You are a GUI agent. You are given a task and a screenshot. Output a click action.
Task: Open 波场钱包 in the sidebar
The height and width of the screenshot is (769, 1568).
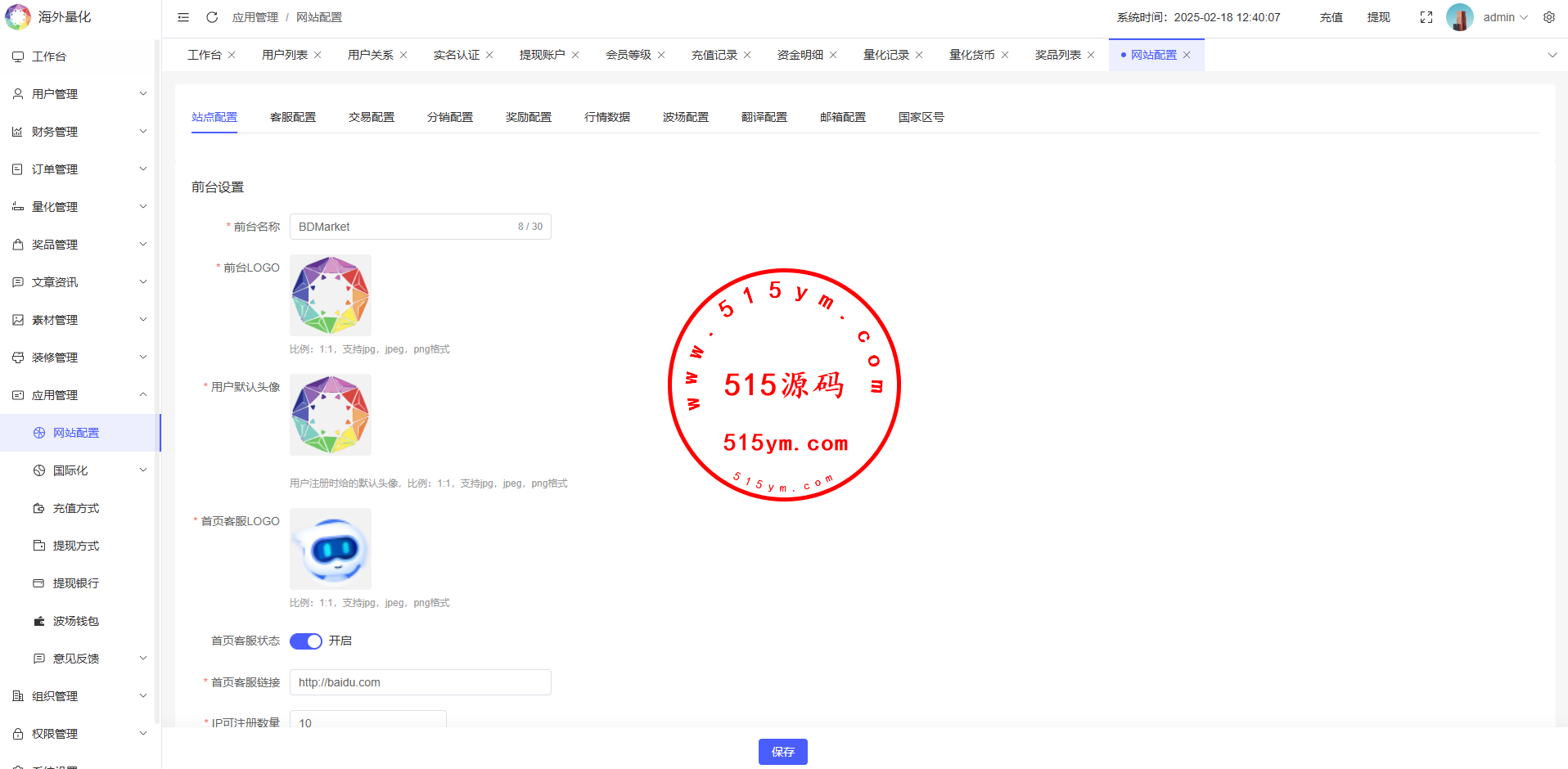76,621
